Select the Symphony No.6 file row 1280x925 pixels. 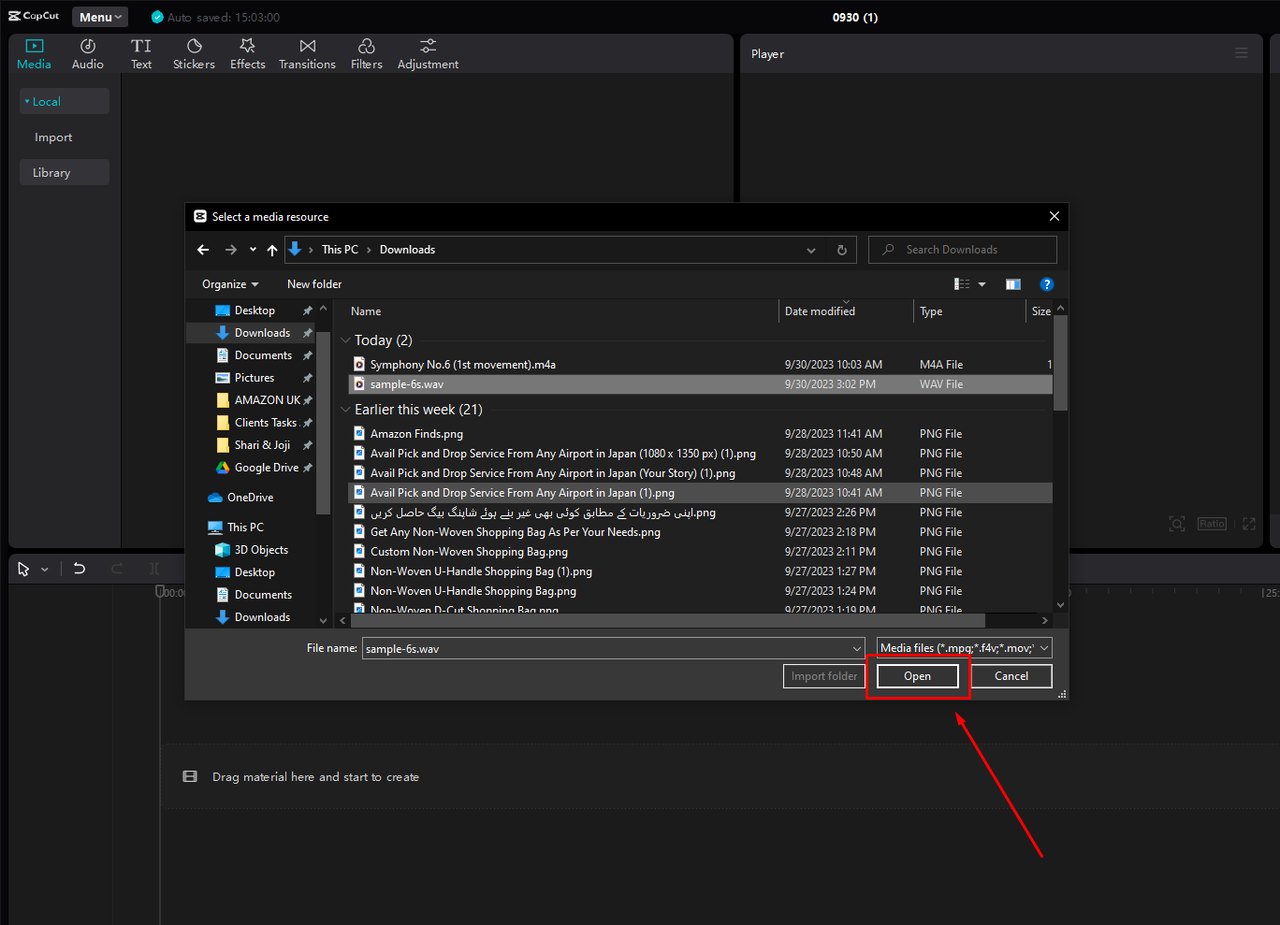pos(465,364)
